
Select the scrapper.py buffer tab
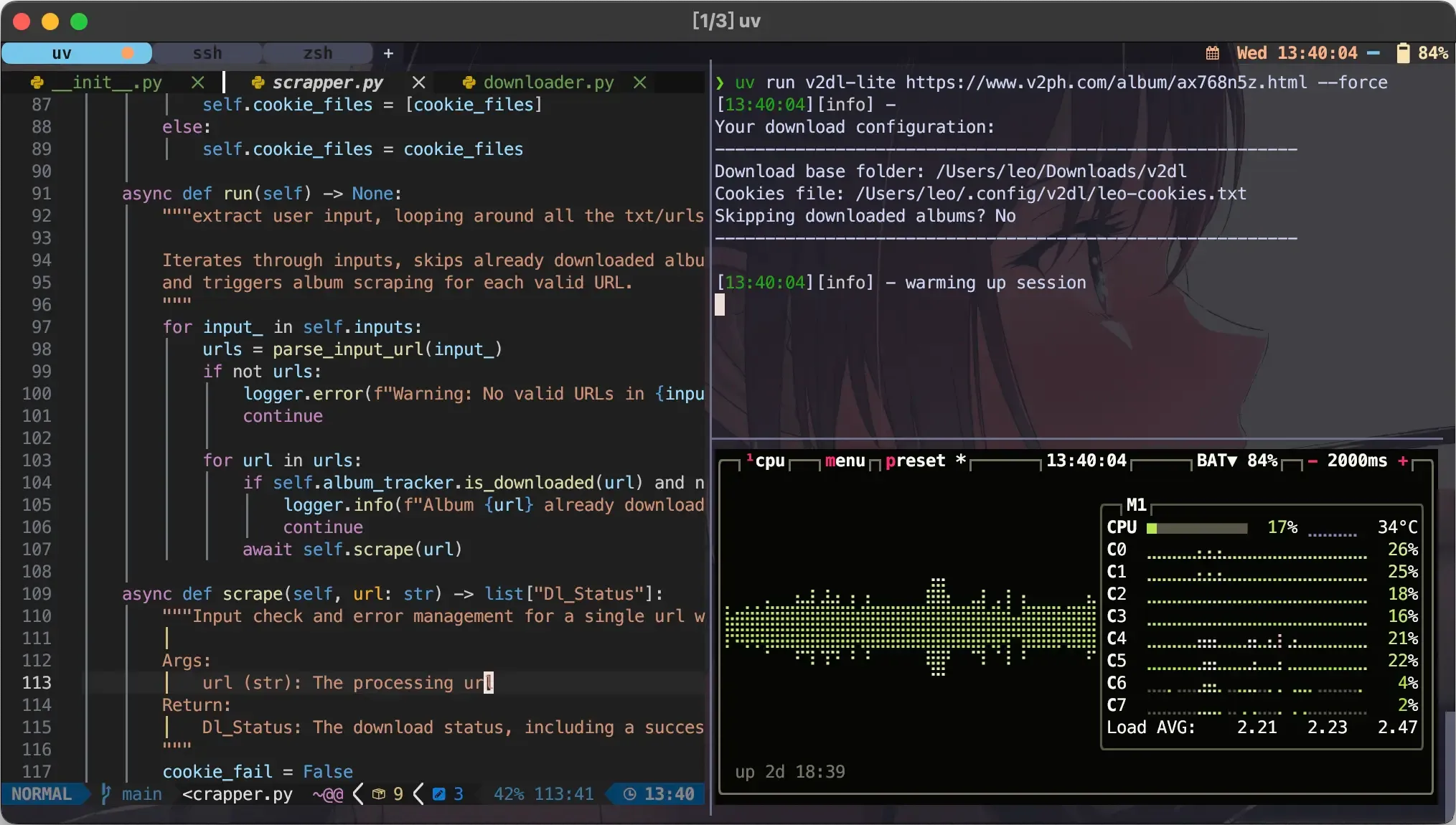[x=327, y=82]
